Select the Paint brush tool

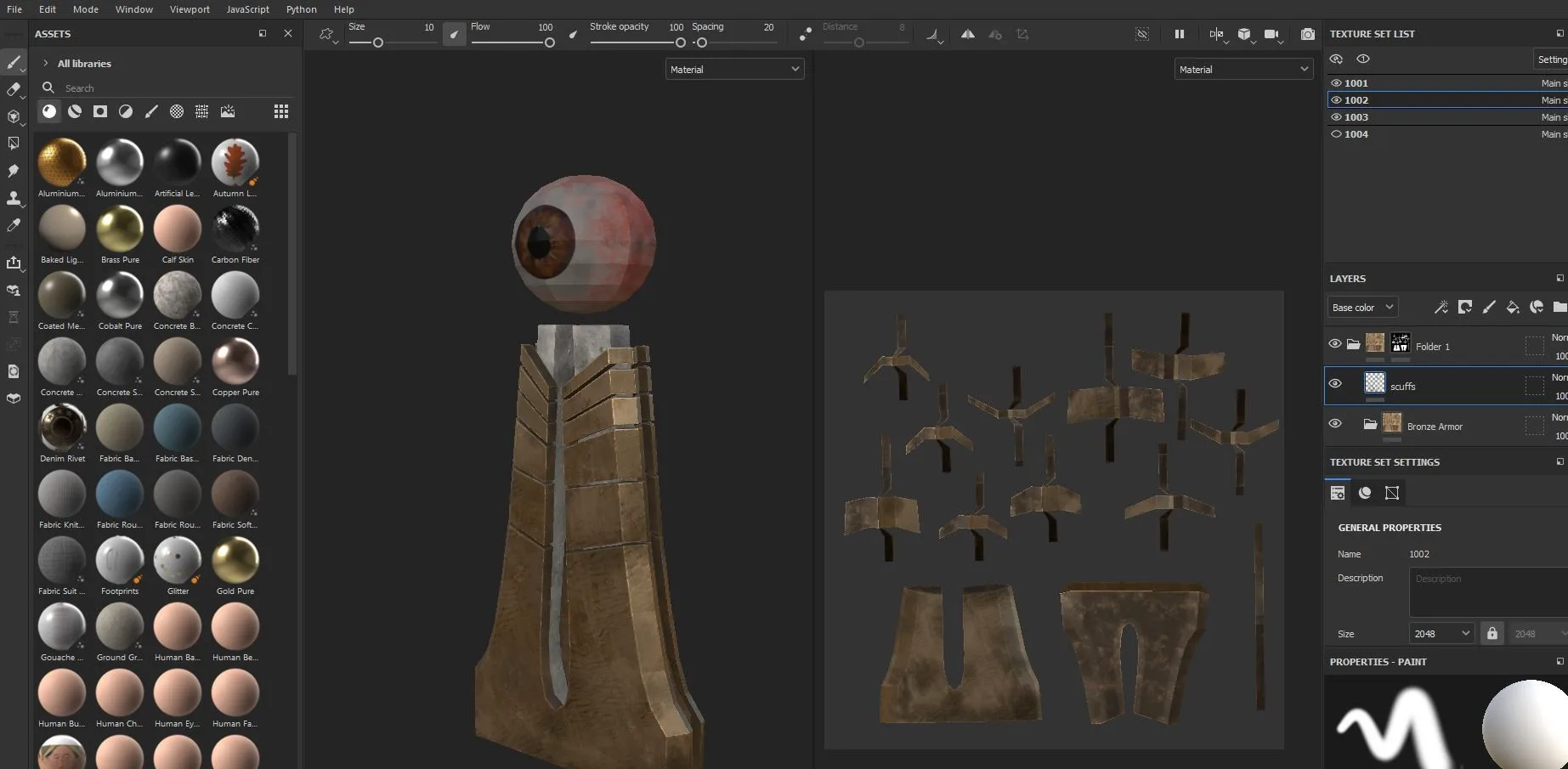[14, 62]
